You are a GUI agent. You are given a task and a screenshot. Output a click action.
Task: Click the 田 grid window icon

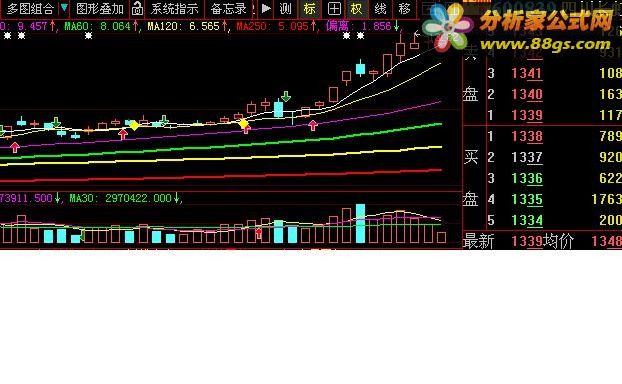pyautogui.click(x=334, y=9)
